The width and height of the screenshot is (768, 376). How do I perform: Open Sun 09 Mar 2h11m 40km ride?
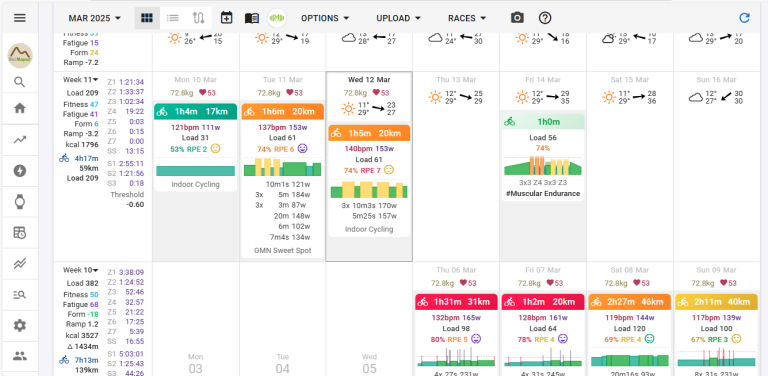pyautogui.click(x=716, y=302)
